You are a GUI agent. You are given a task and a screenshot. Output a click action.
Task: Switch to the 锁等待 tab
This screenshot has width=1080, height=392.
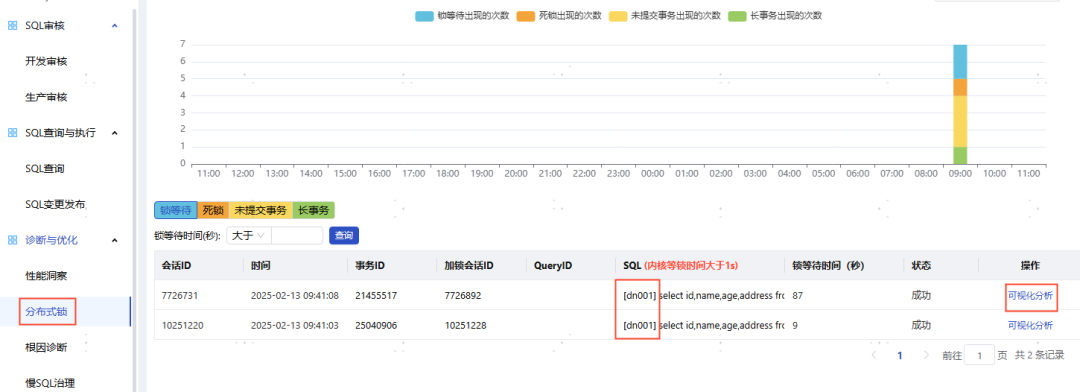(x=176, y=210)
